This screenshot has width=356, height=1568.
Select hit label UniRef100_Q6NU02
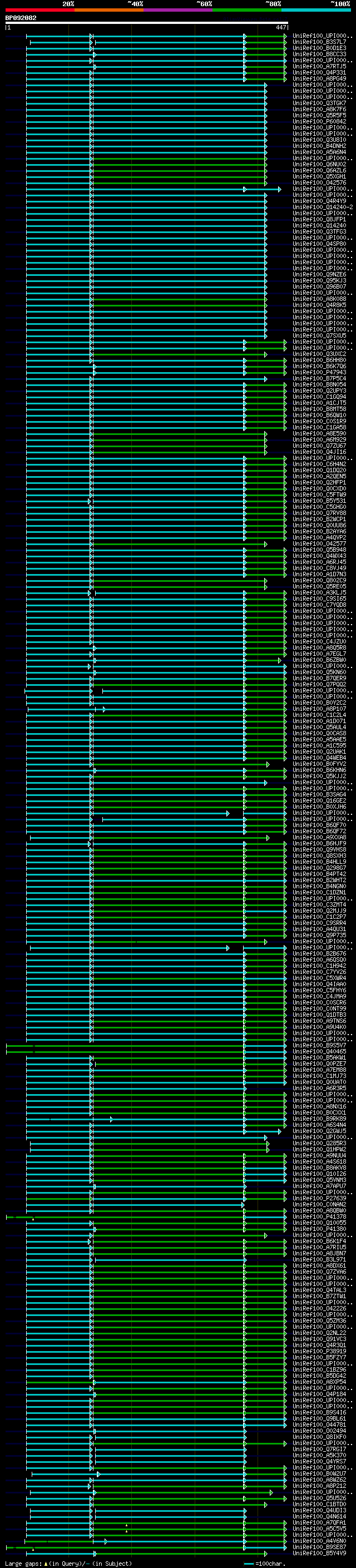[x=319, y=164]
